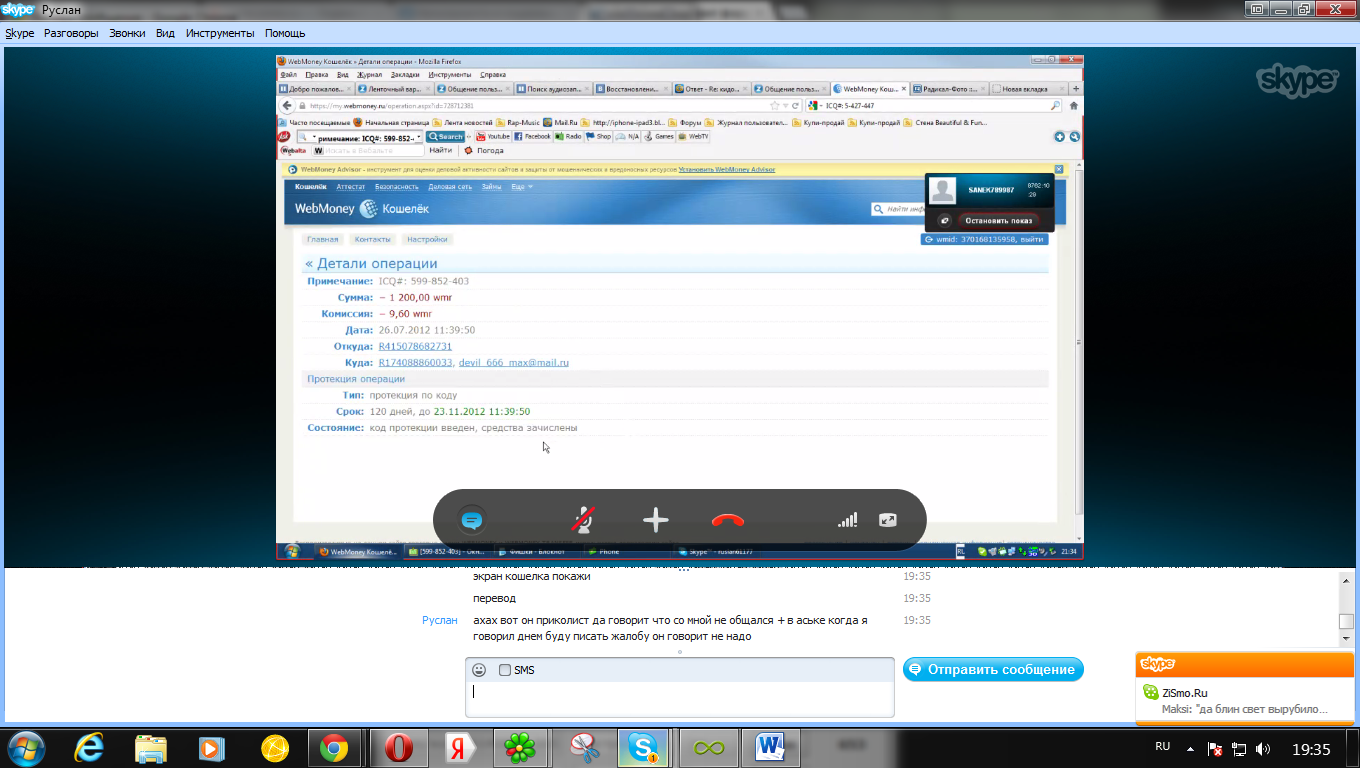Open Yandex app on taskbar
The image size is (1360, 768).
click(461, 747)
